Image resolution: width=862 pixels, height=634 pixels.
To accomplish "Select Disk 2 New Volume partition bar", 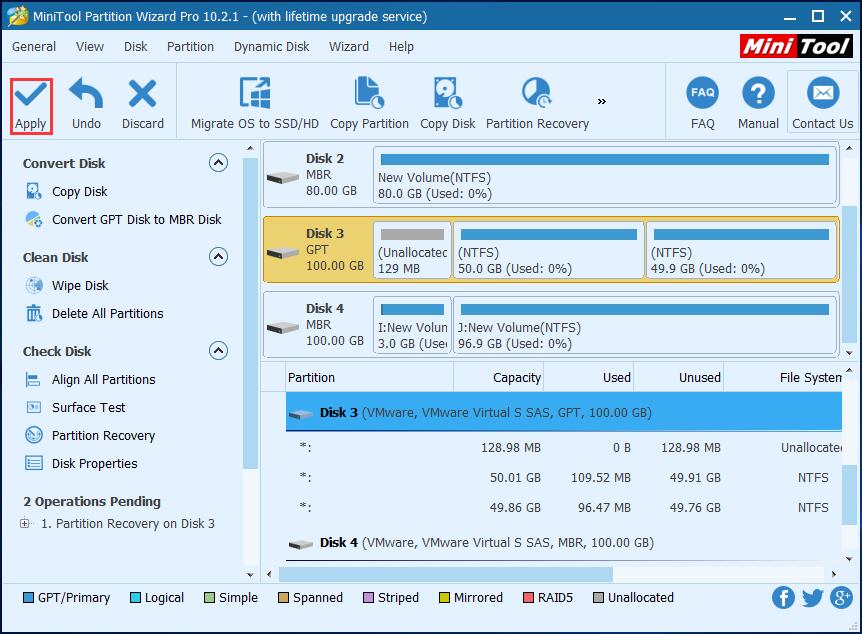I will click(x=604, y=175).
